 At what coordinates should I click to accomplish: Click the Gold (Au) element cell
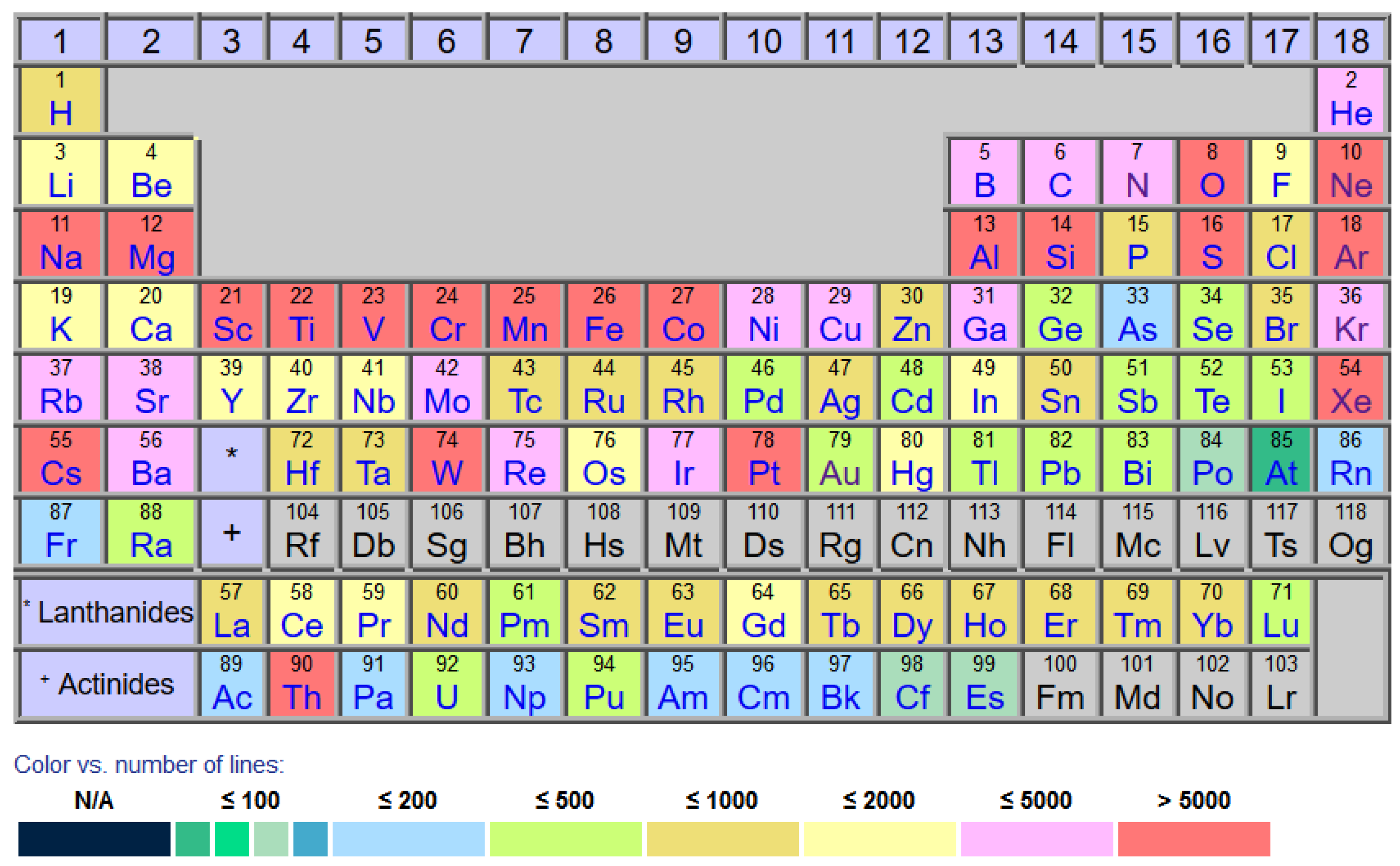839,460
